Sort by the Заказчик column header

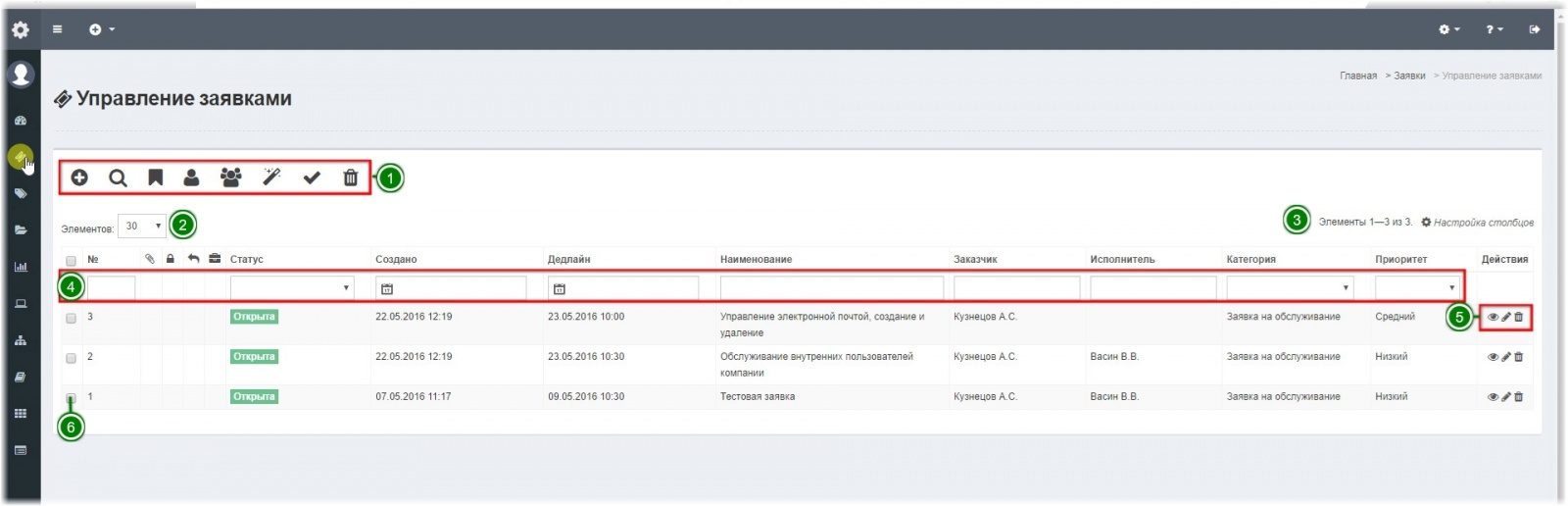(x=975, y=260)
